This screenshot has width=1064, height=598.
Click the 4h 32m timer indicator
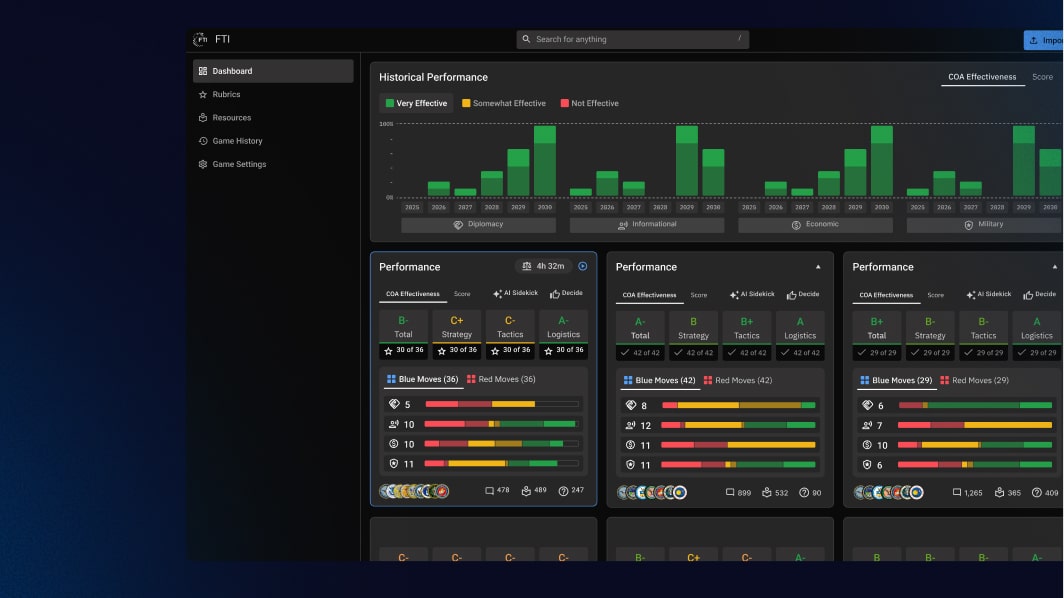[x=543, y=266]
